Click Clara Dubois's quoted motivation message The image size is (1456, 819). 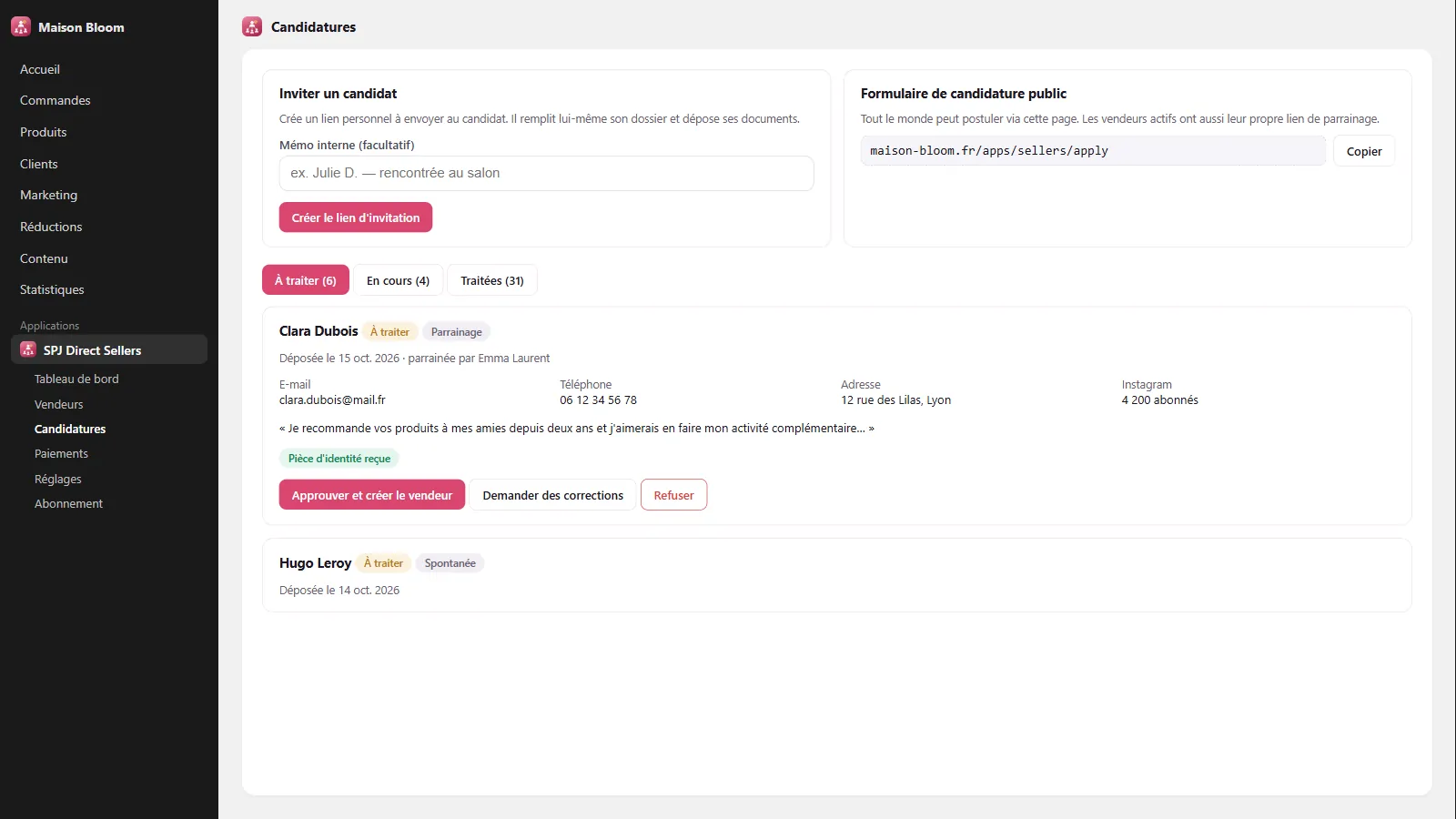577,428
